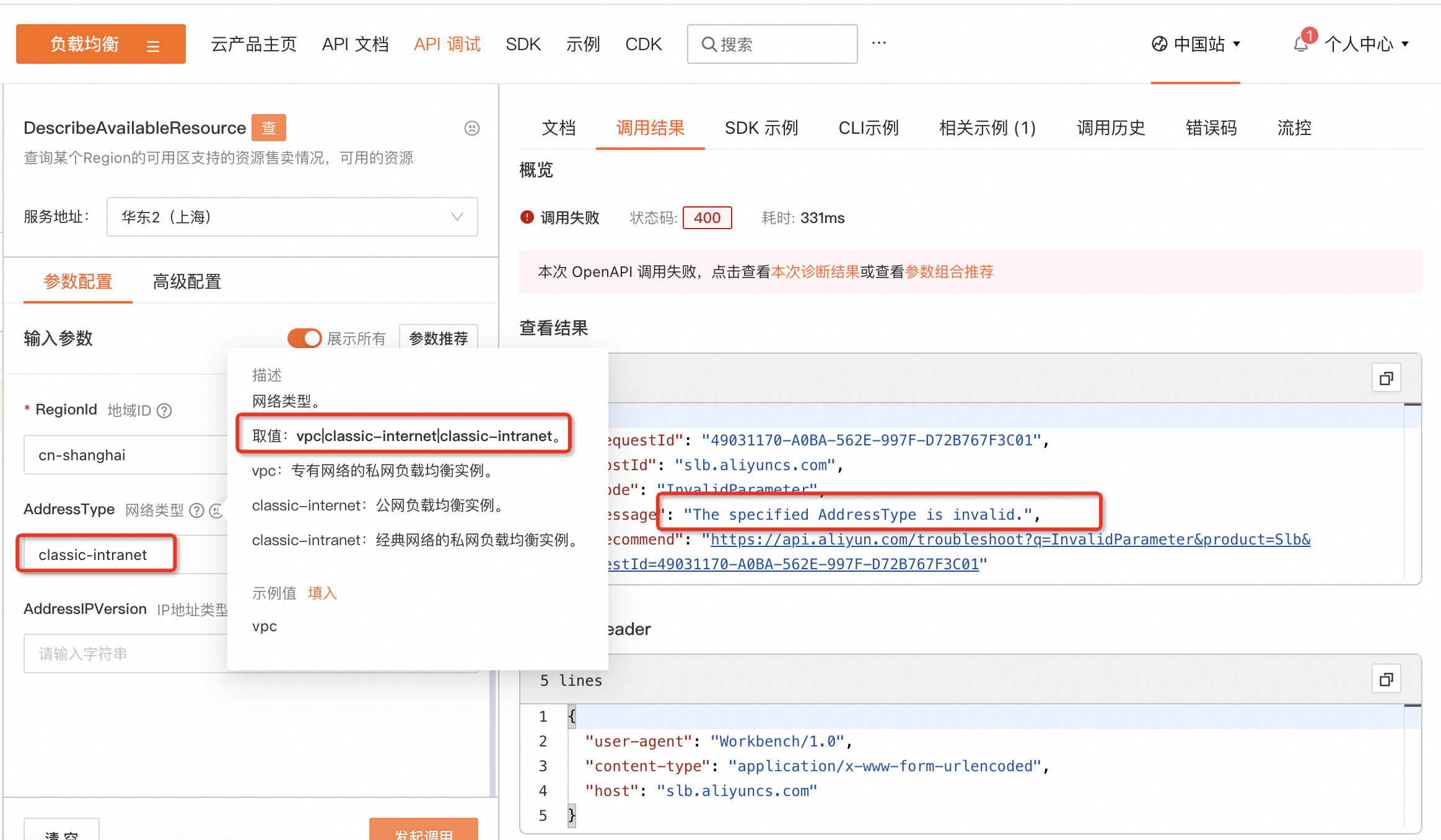Switch to the 调用结果 tab
The width and height of the screenshot is (1441, 840).
pos(650,128)
